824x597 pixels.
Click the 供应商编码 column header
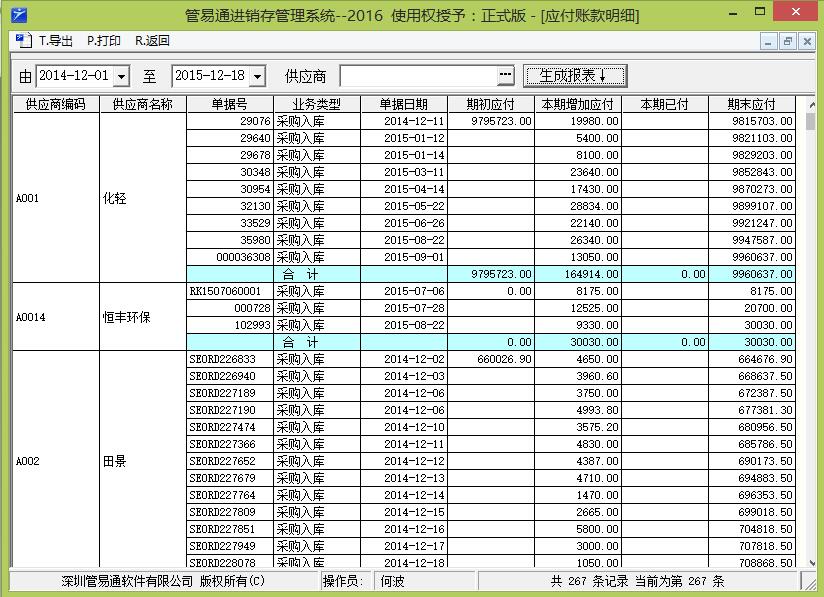pos(56,104)
